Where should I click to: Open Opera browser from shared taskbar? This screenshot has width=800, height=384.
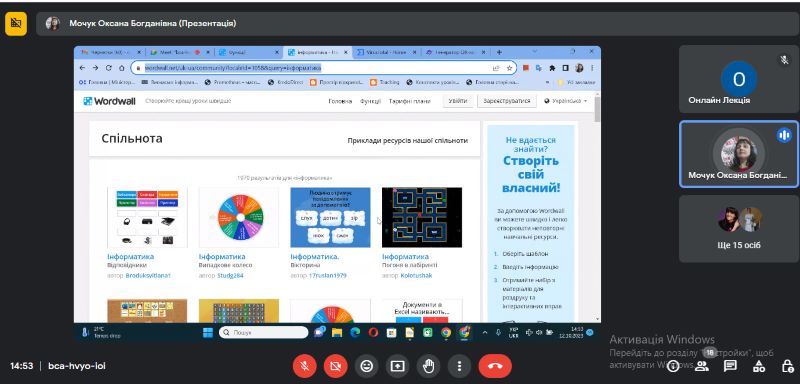373,332
